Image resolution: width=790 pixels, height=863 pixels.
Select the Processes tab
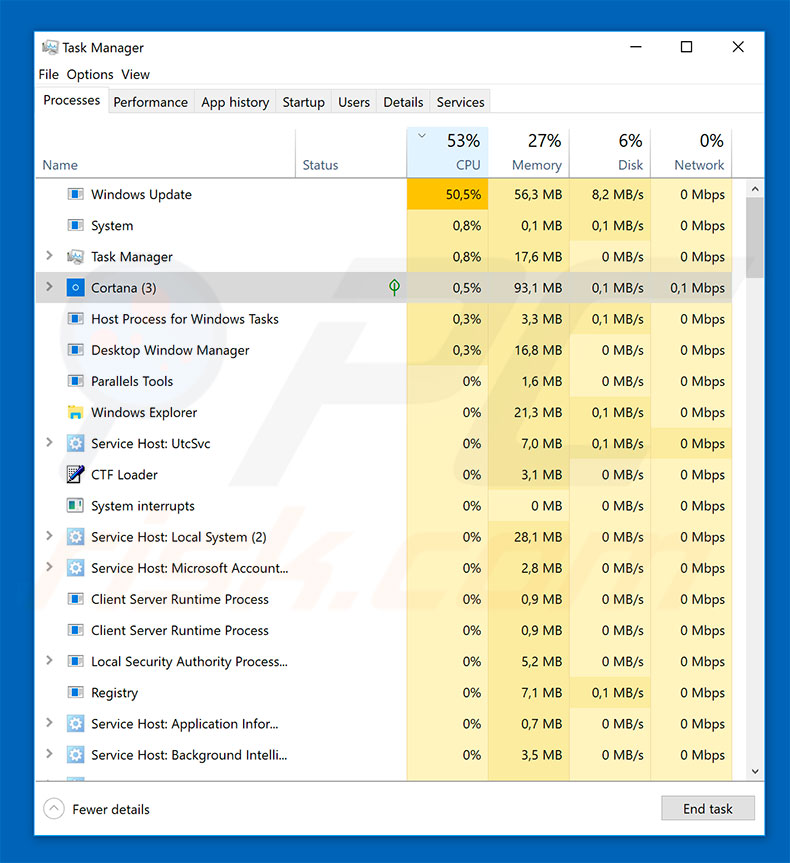tap(72, 101)
